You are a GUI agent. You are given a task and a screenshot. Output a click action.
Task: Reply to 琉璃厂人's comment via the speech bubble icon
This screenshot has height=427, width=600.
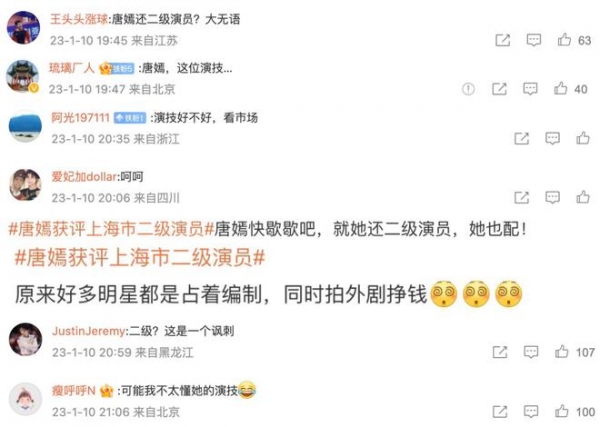click(530, 89)
